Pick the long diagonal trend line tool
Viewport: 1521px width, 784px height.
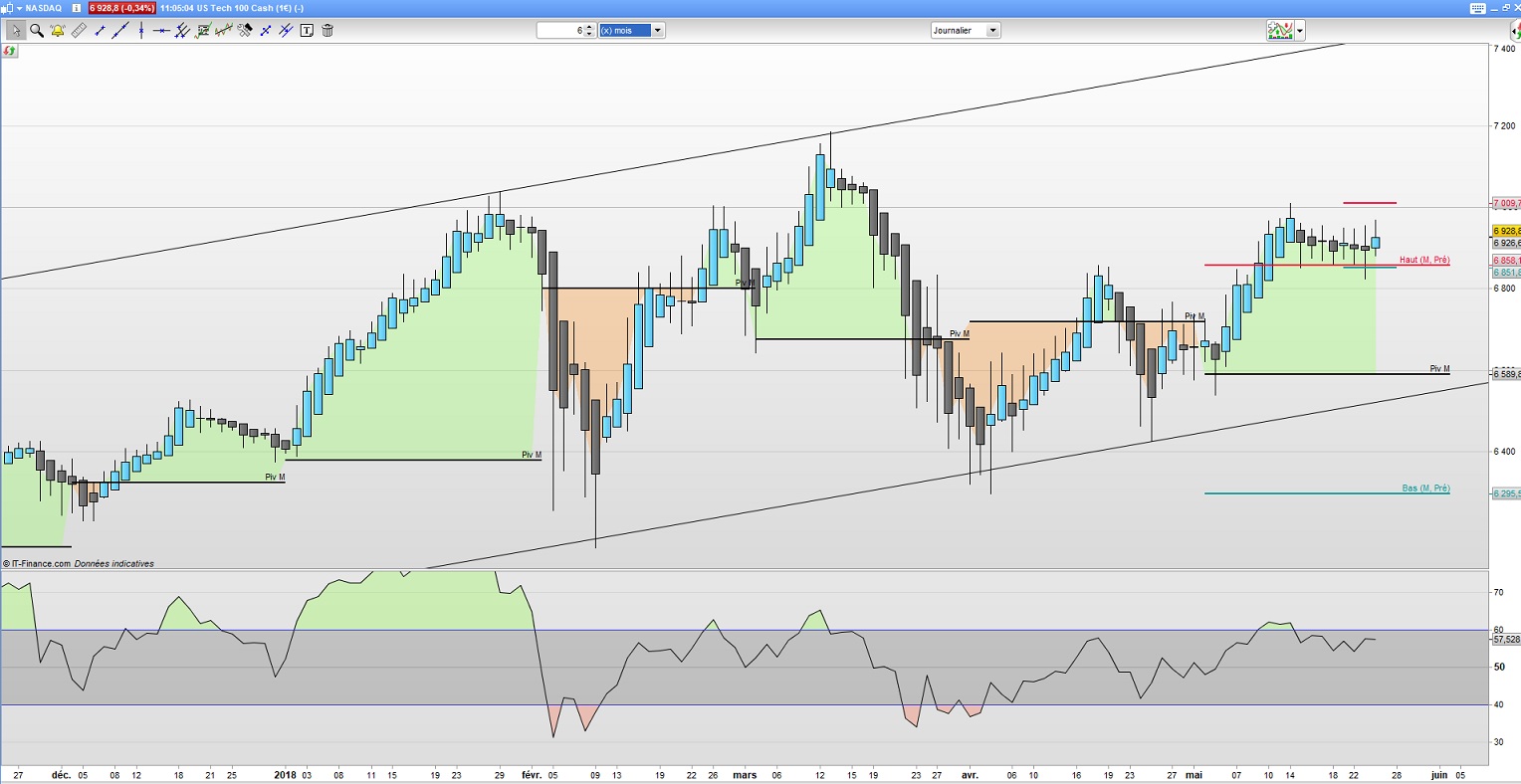click(x=120, y=30)
